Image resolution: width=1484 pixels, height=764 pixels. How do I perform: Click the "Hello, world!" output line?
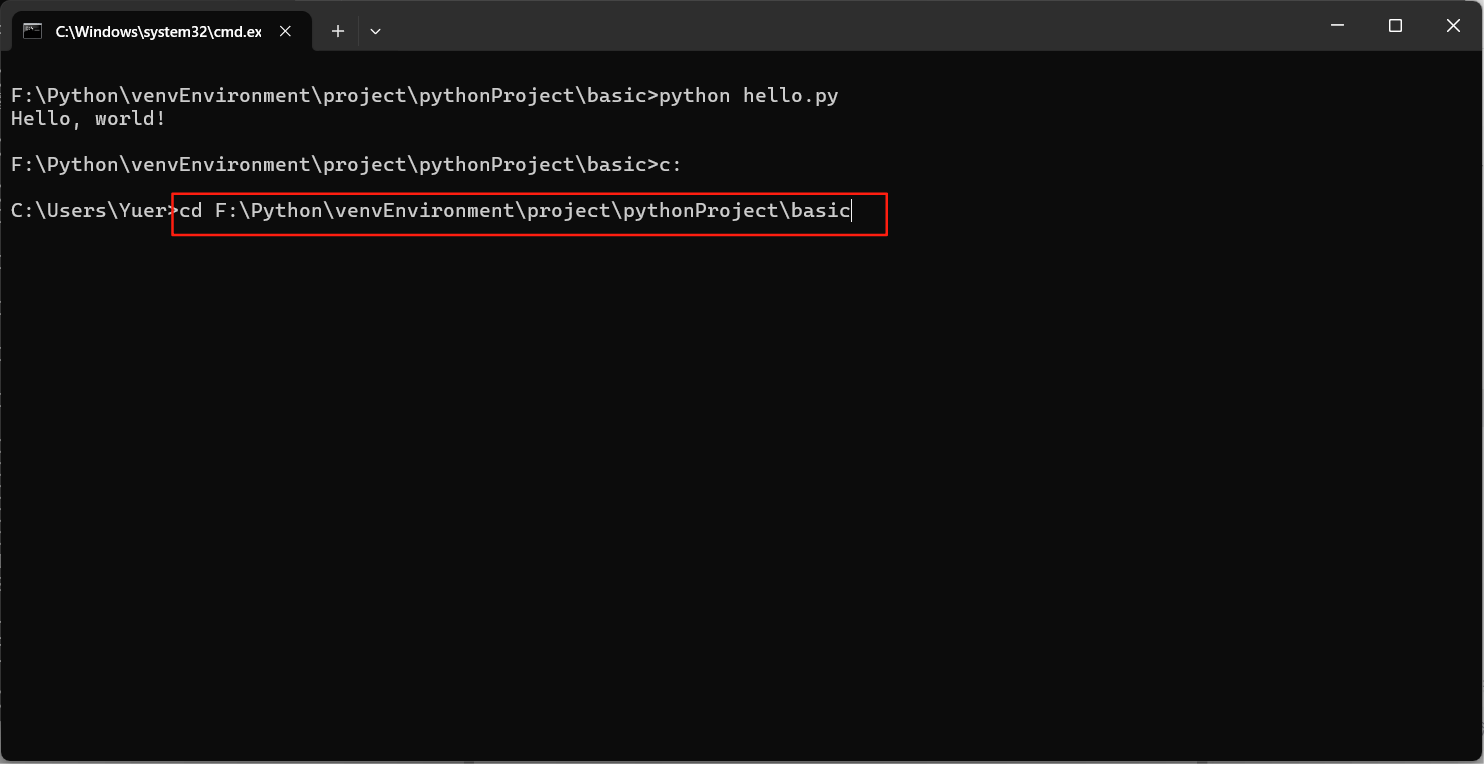[x=88, y=119]
